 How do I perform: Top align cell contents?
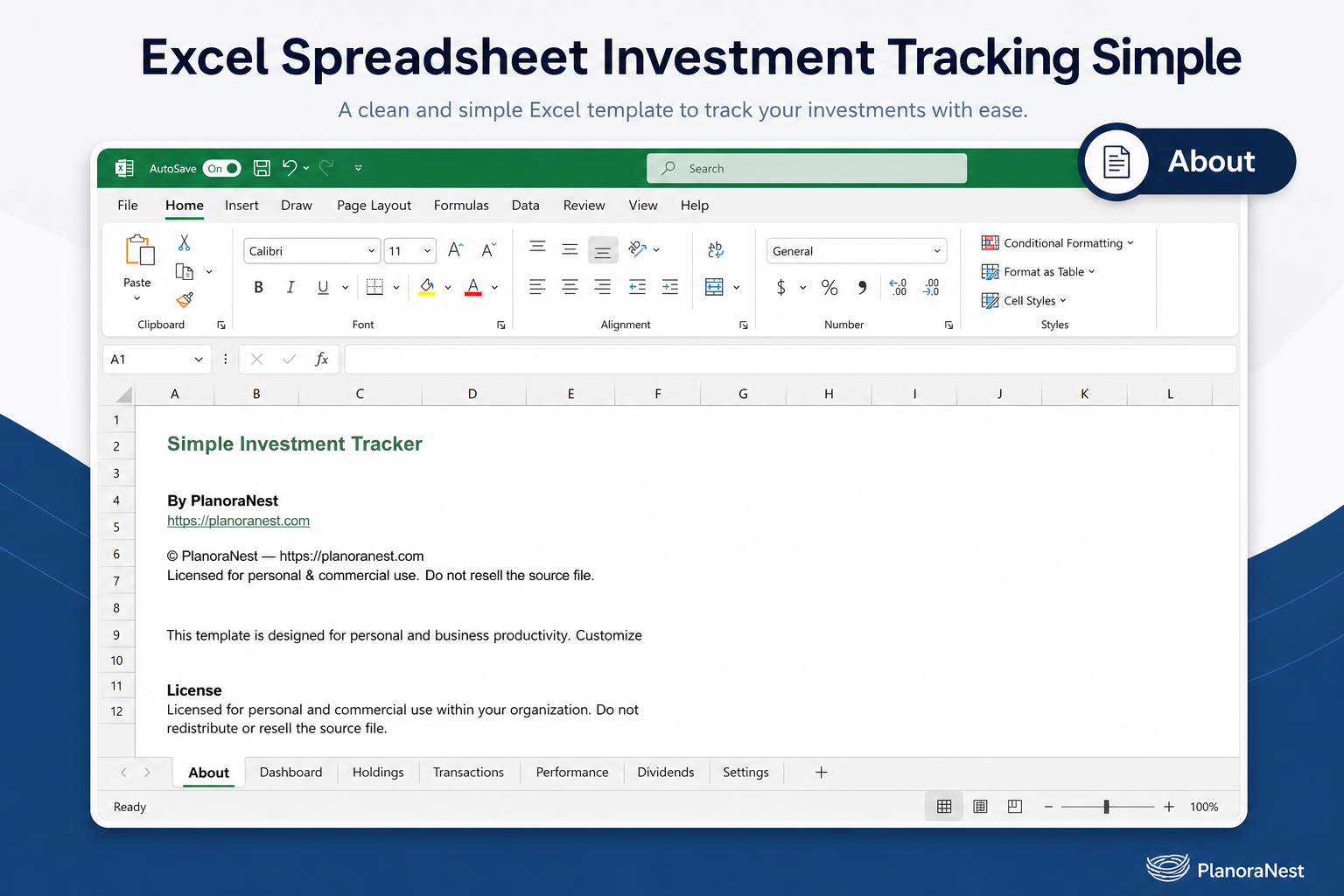(537, 248)
